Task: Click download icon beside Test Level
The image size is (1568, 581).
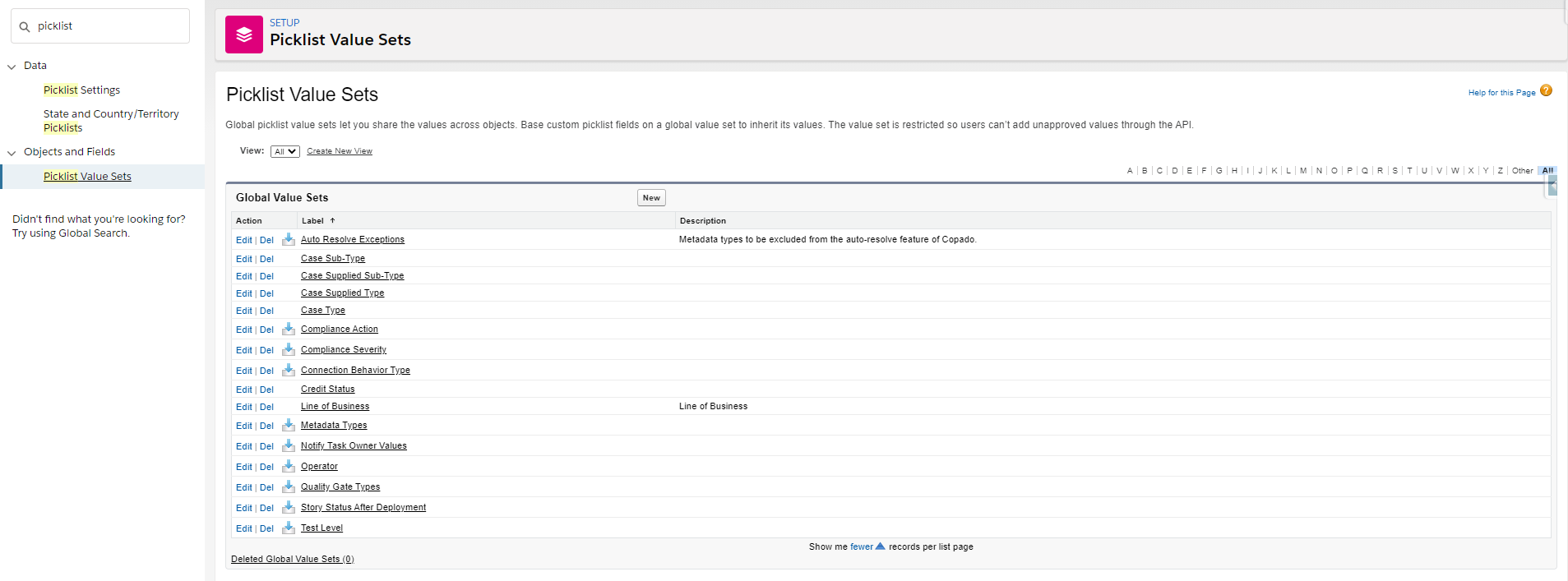Action: [x=289, y=528]
